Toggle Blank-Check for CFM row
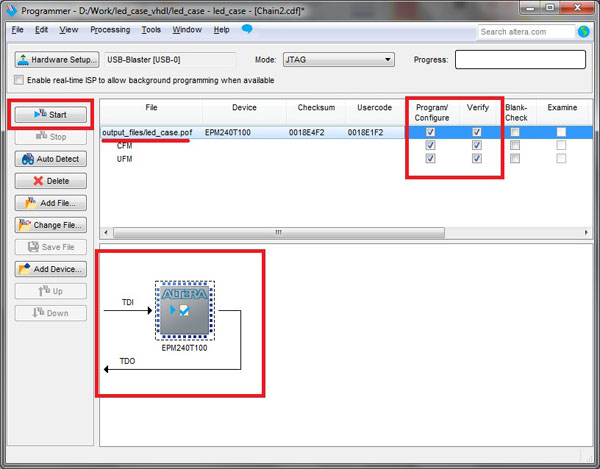The height and width of the screenshot is (469, 600). tap(515, 145)
